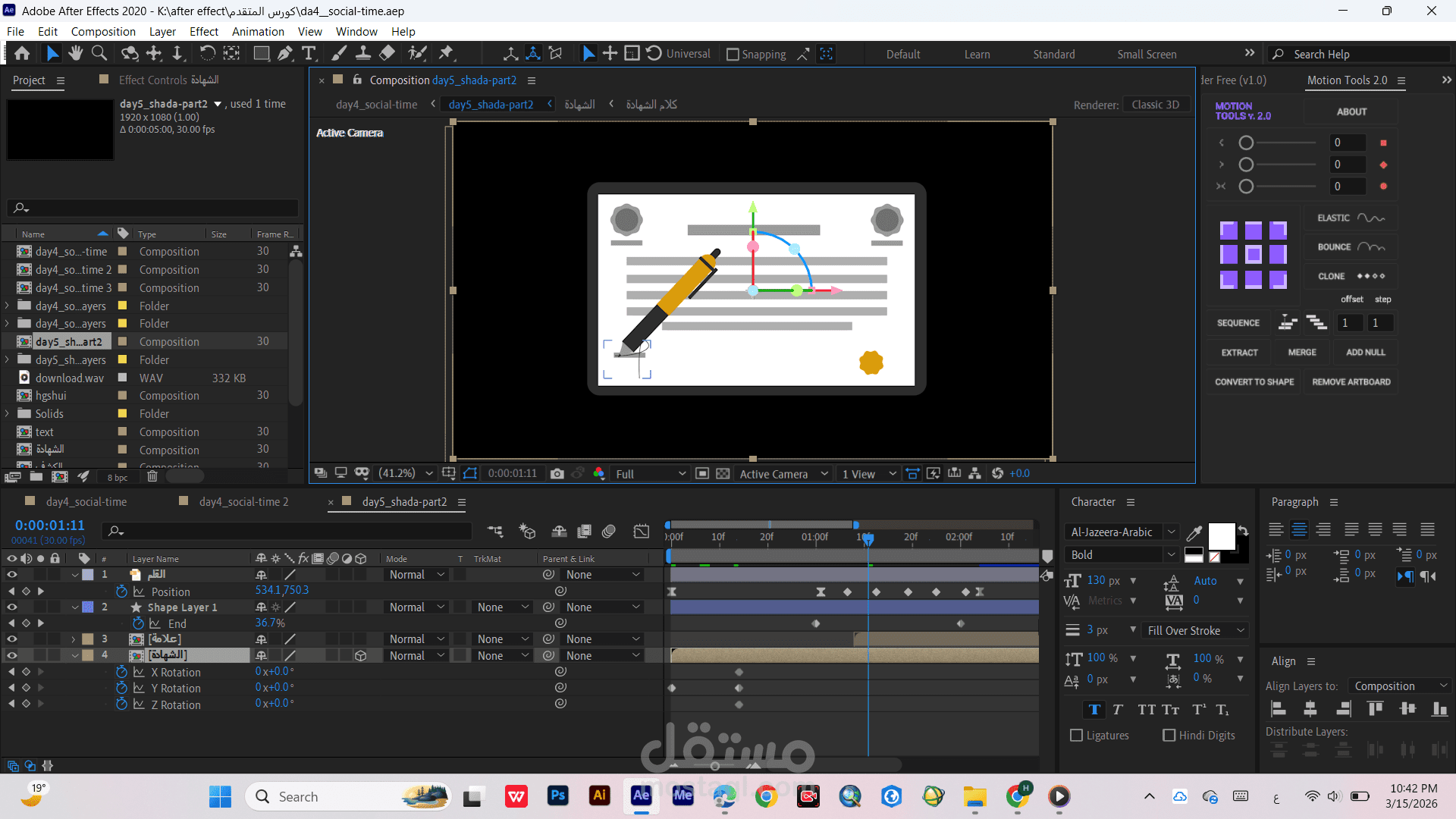Switch to day4_social-time 2 timeline tab

coord(243,501)
